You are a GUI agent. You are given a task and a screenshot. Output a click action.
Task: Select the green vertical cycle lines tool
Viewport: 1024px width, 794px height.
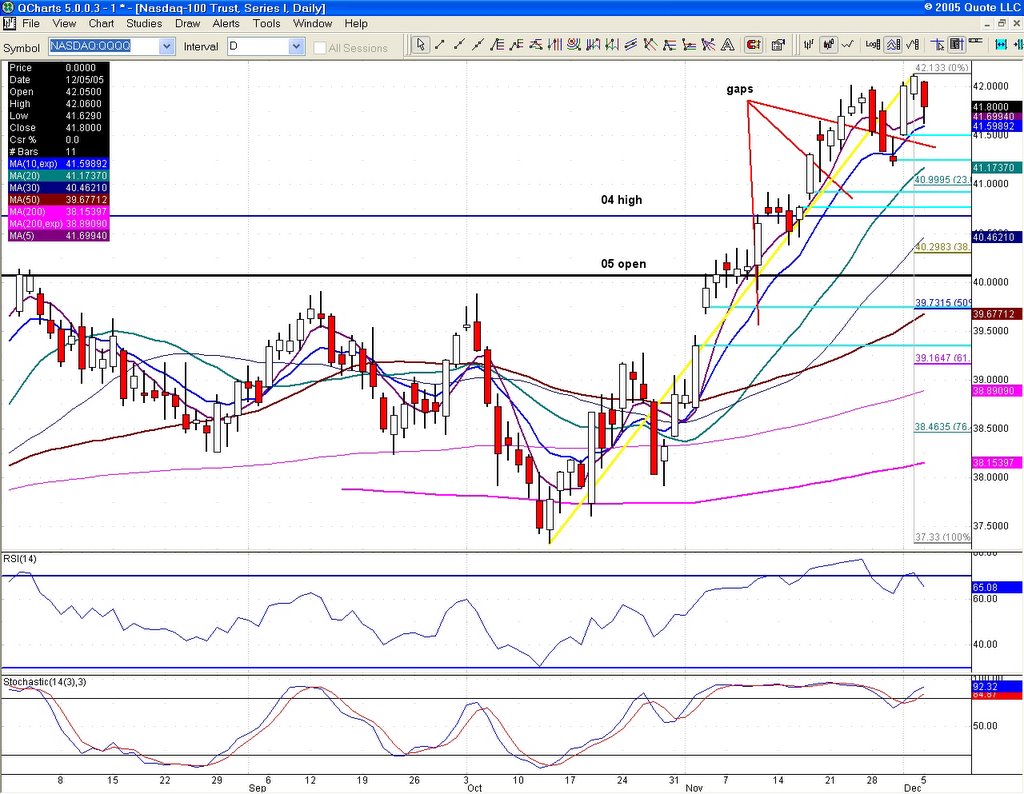(x=612, y=44)
